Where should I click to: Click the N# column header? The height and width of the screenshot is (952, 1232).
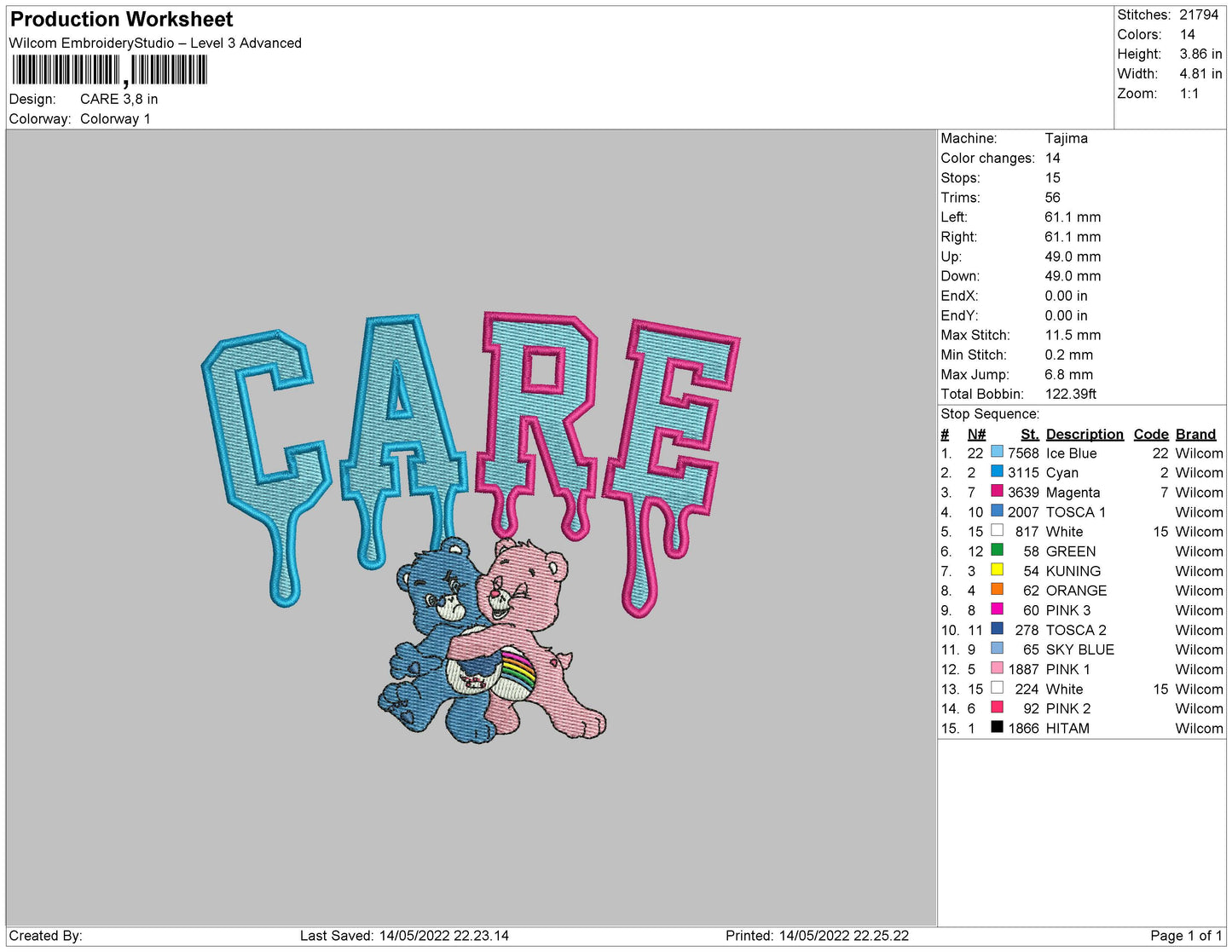(976, 434)
